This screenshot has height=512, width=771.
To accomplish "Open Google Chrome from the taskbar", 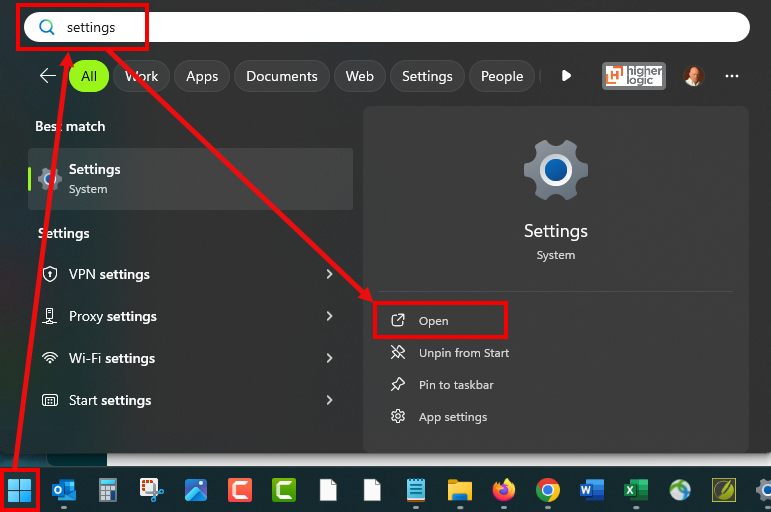I will pos(547,490).
